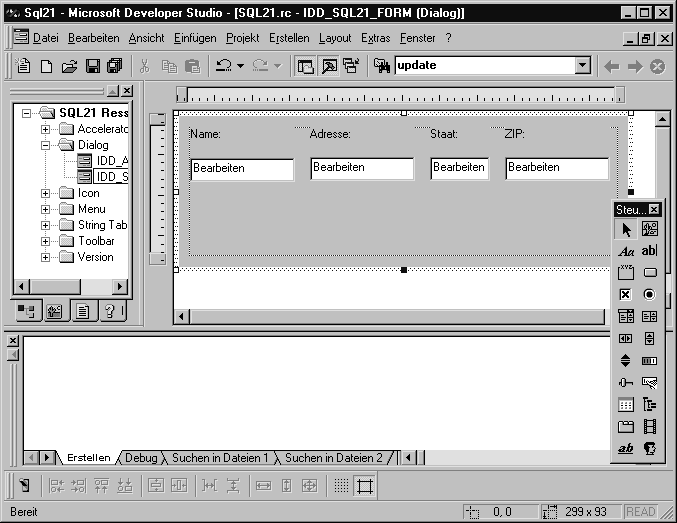Select the edit box under Name label

(x=242, y=169)
